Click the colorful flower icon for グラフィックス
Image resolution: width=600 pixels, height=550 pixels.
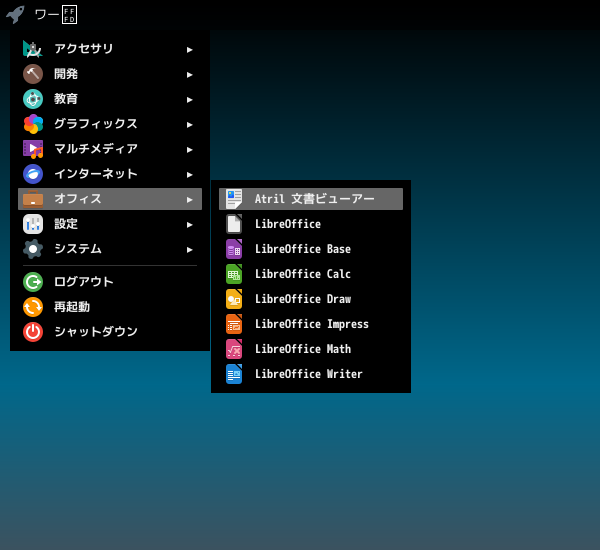coord(33,124)
